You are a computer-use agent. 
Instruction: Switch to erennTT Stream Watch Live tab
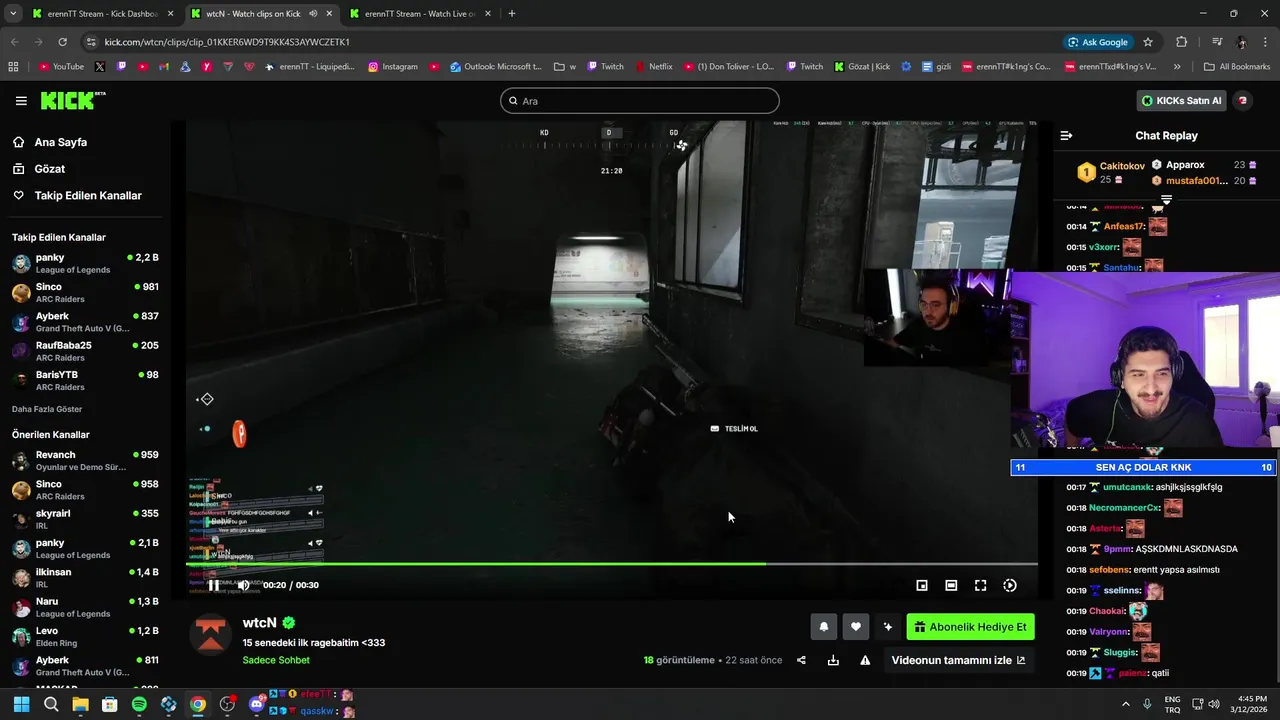421,14
